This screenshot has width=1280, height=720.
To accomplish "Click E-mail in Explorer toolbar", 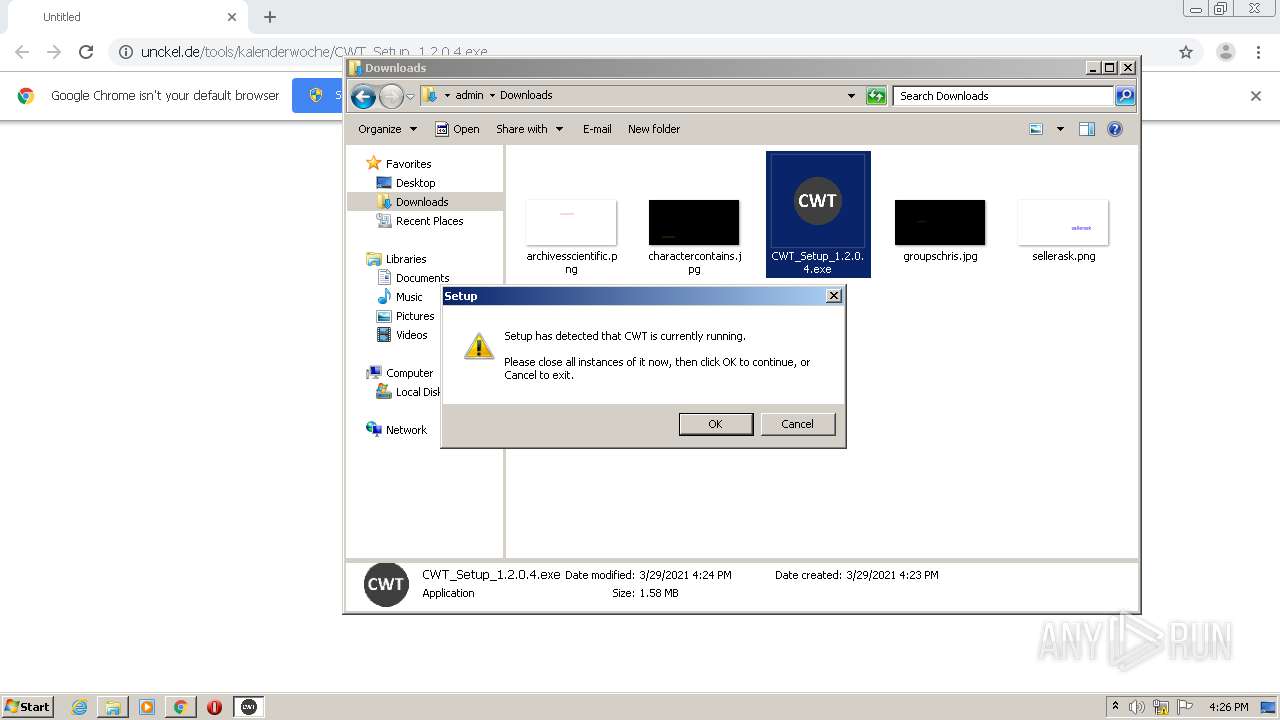I will (x=597, y=129).
